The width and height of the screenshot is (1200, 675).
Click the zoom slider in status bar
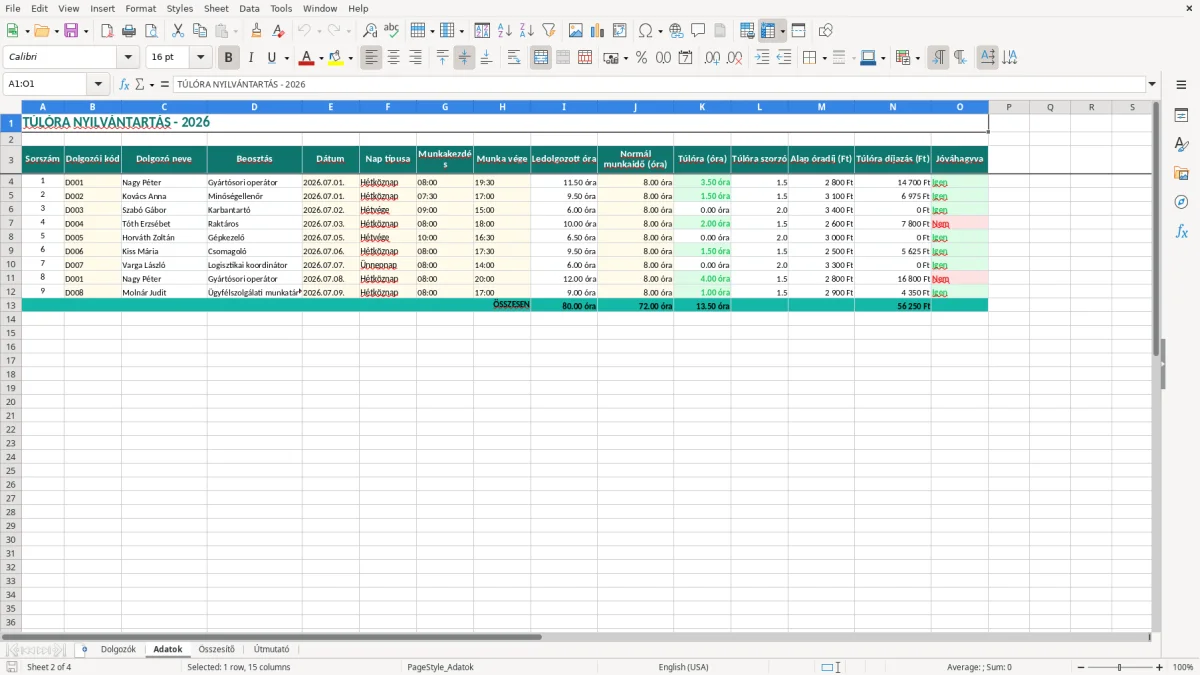[1120, 667]
